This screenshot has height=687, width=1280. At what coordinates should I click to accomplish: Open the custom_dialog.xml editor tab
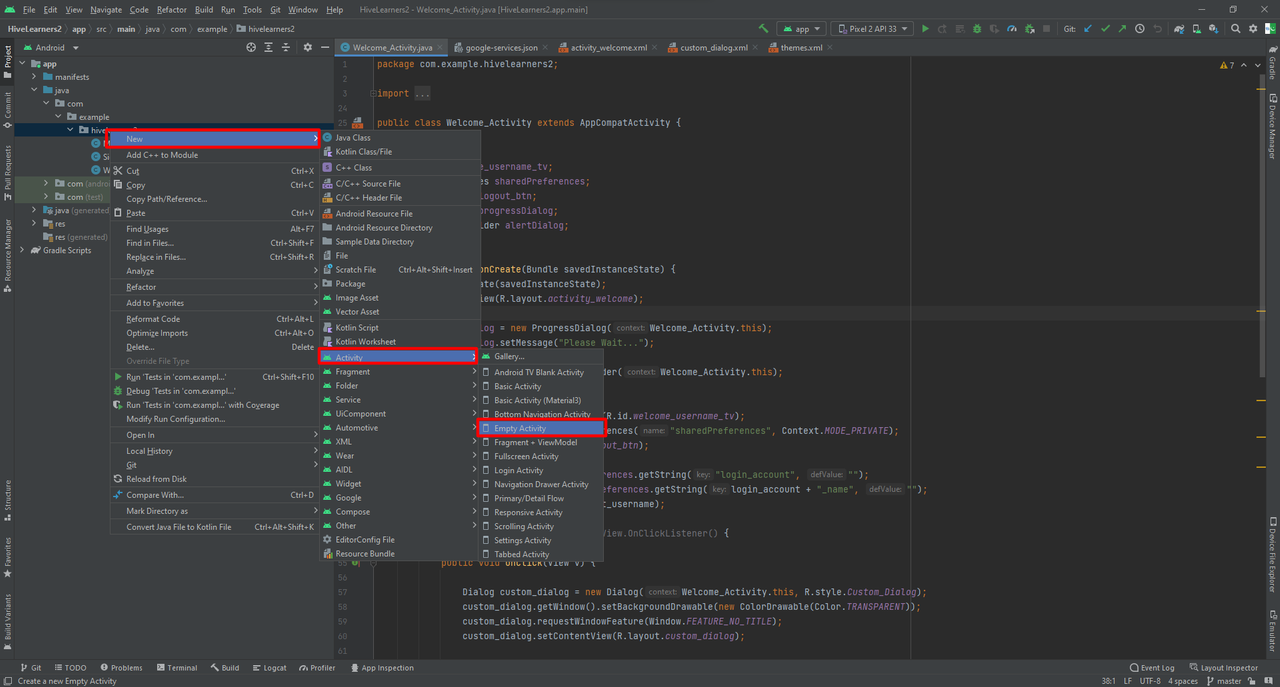pos(713,47)
